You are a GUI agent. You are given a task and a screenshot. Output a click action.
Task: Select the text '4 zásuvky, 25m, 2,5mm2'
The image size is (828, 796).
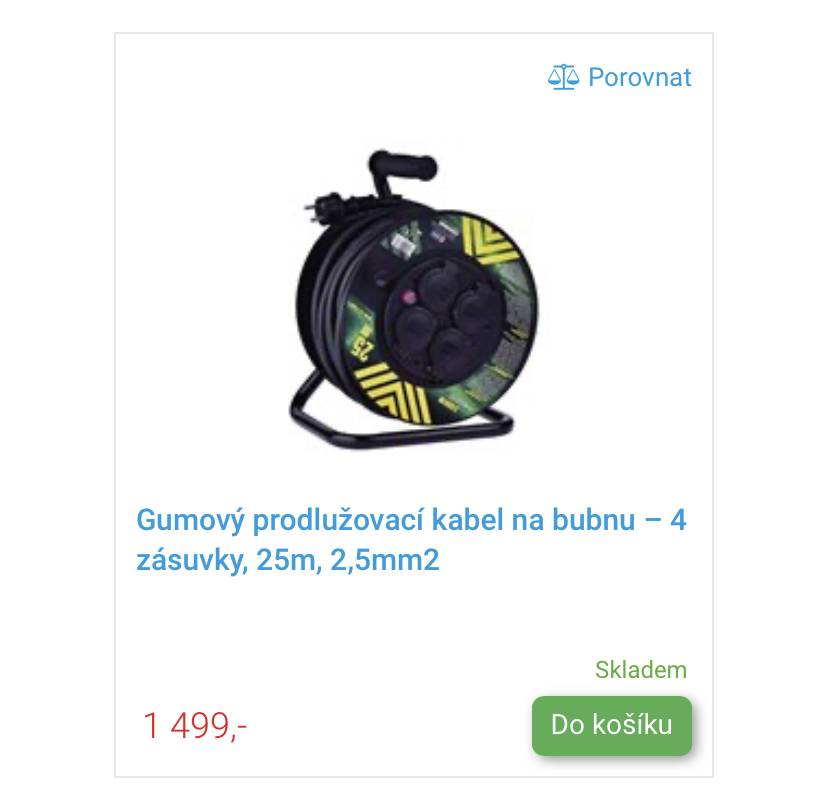tap(411, 540)
